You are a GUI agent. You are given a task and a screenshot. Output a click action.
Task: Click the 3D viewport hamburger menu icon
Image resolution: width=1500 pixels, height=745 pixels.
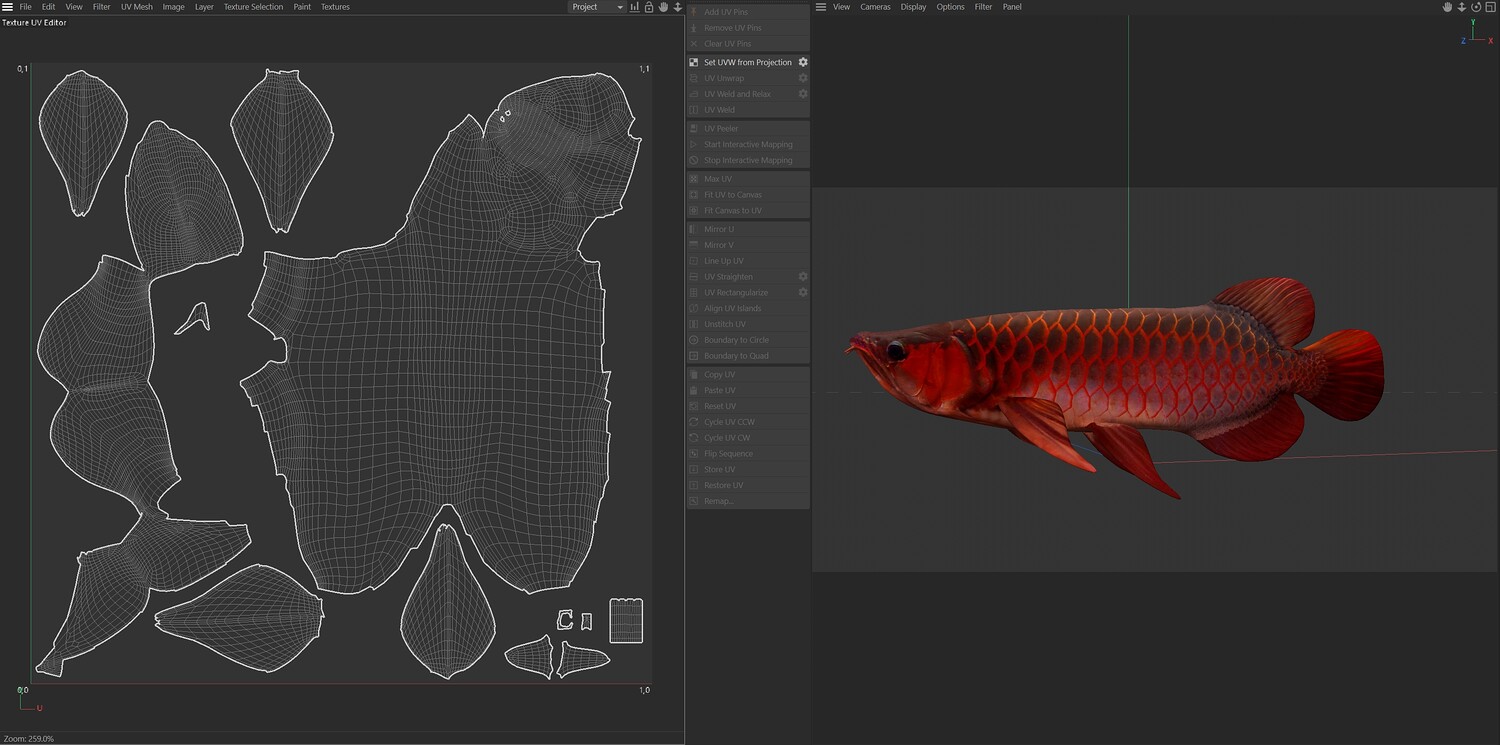click(x=821, y=7)
